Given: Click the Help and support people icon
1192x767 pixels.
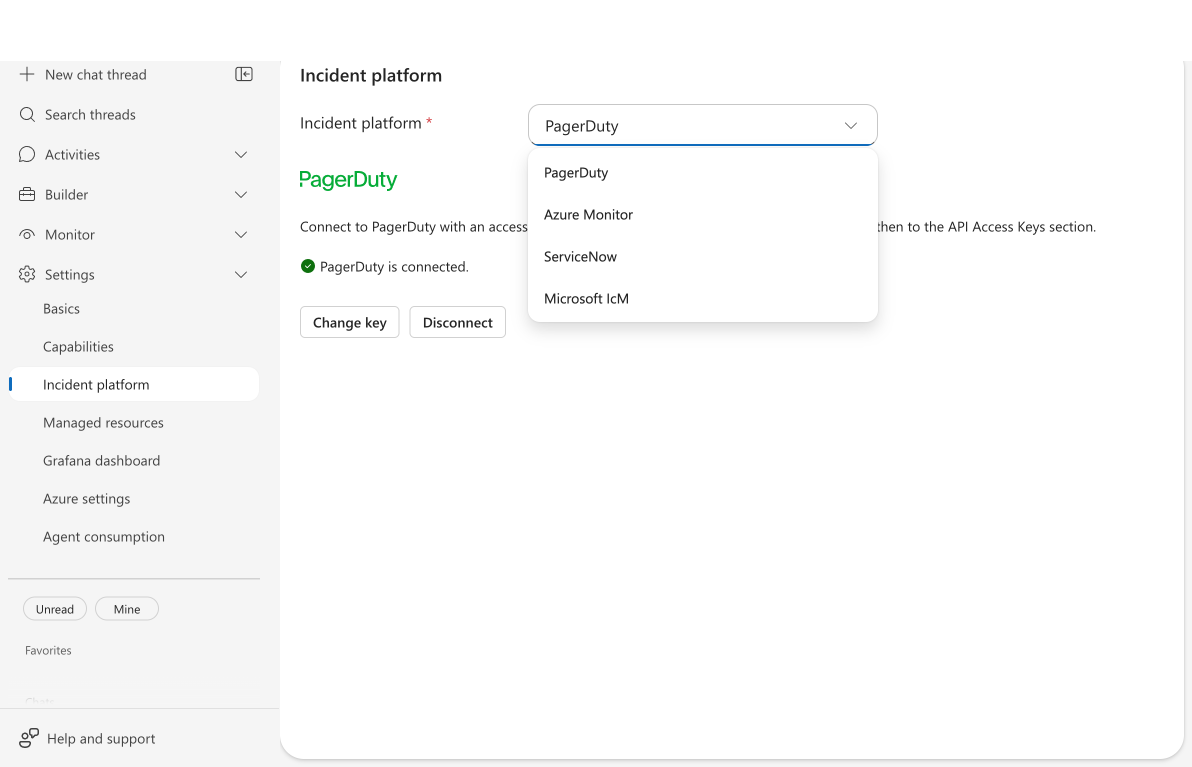Looking at the screenshot, I should coord(29,738).
